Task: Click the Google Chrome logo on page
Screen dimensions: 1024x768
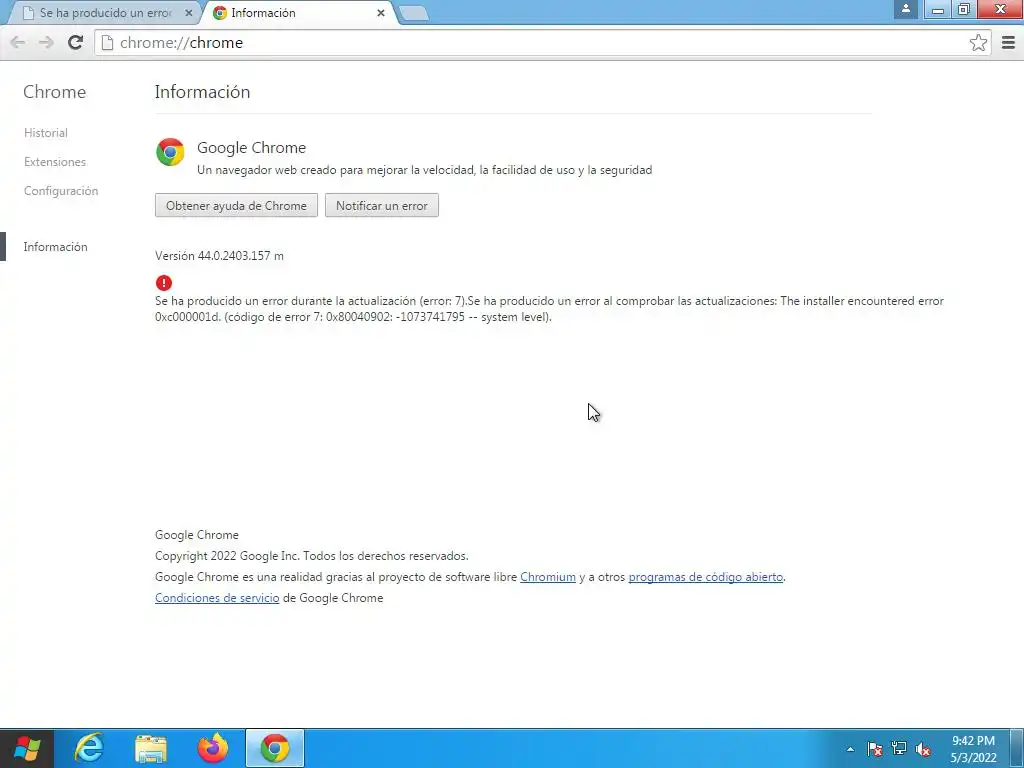Action: [x=170, y=152]
